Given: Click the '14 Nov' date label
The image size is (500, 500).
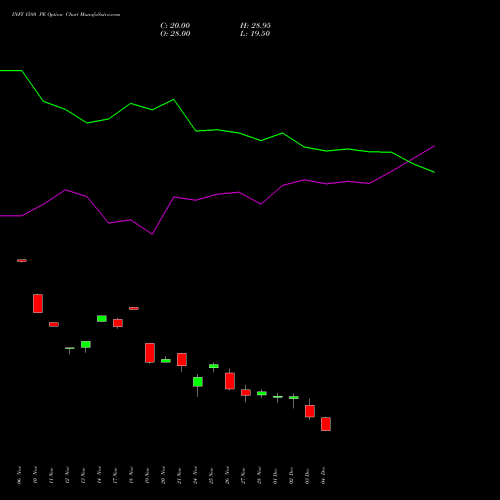Looking at the screenshot, I should pyautogui.click(x=99, y=475).
